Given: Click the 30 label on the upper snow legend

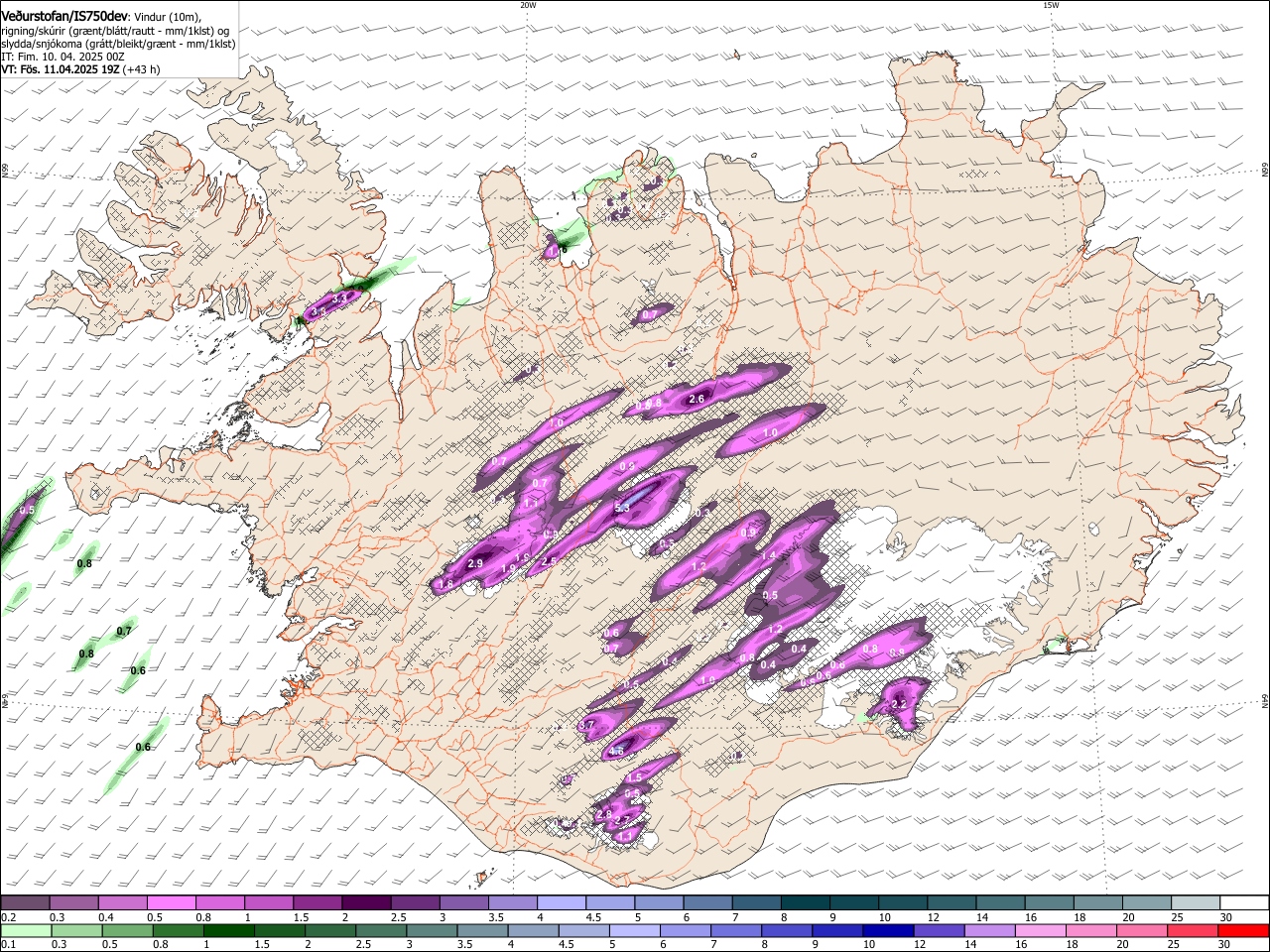Looking at the screenshot, I should point(1224,917).
